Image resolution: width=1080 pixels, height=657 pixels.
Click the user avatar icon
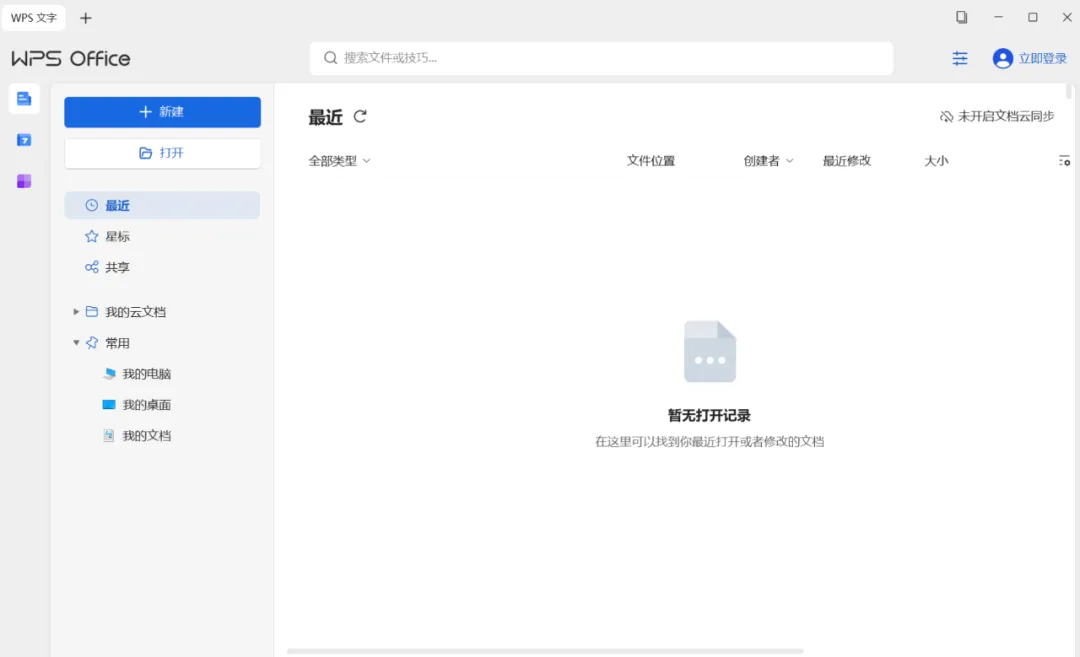1002,59
